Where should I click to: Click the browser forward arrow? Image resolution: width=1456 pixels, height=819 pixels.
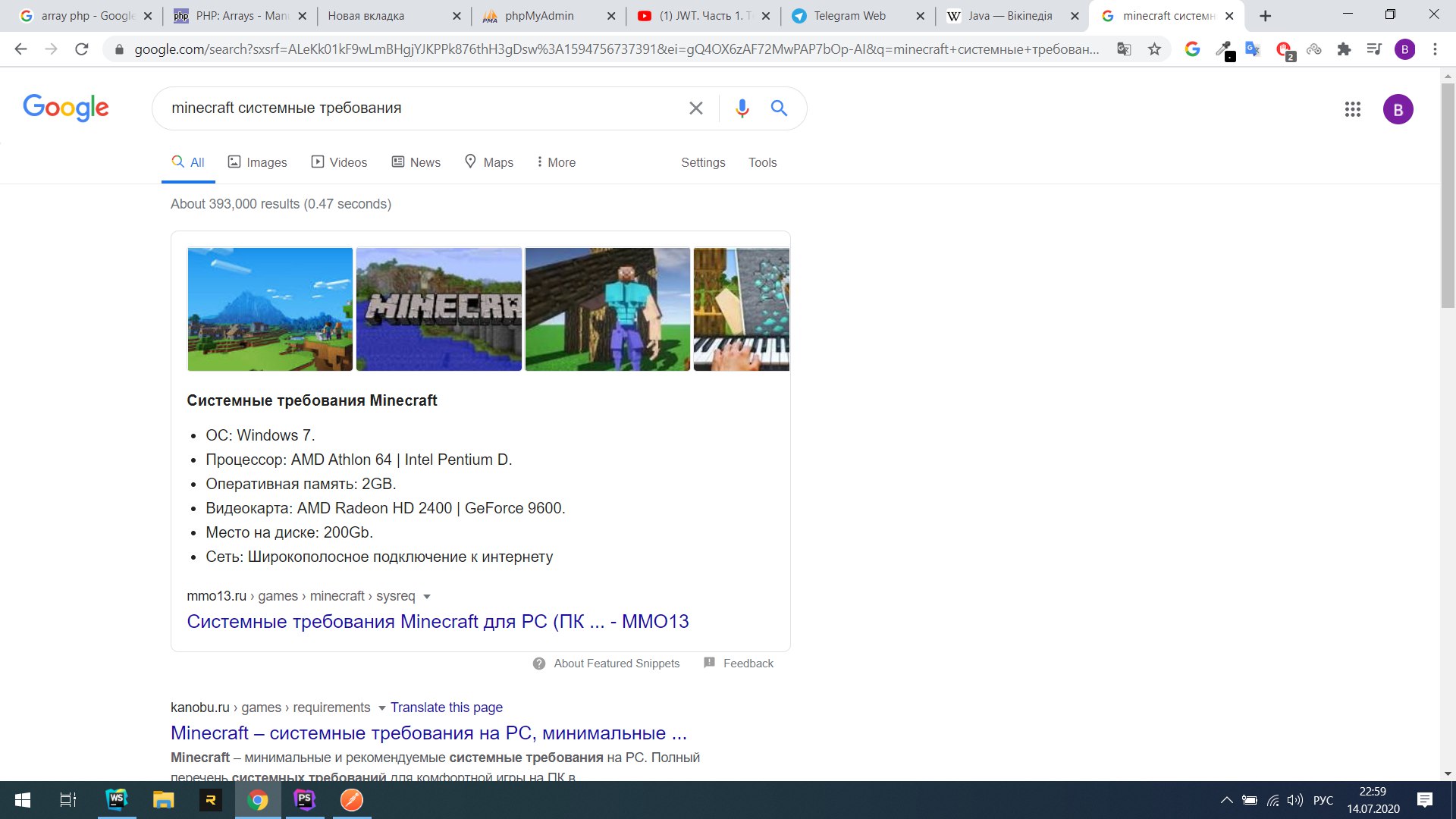[51, 49]
